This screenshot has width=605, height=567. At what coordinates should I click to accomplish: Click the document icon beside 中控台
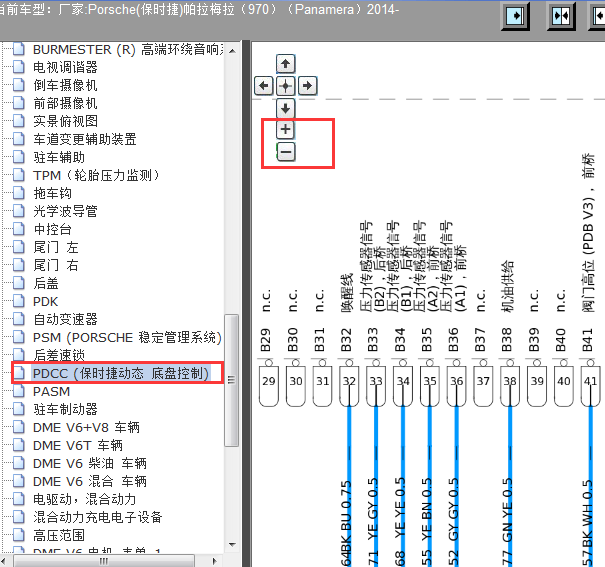(x=19, y=229)
